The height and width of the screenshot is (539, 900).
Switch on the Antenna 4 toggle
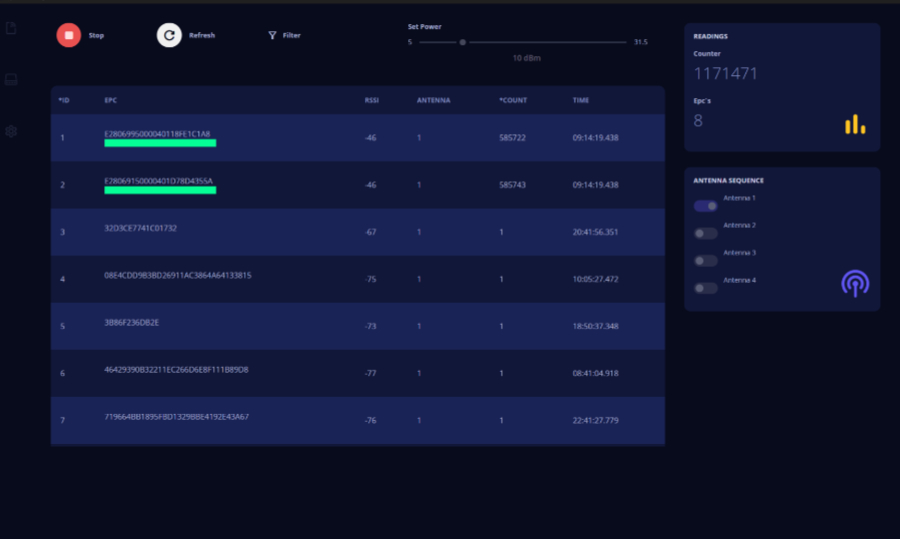click(x=706, y=288)
